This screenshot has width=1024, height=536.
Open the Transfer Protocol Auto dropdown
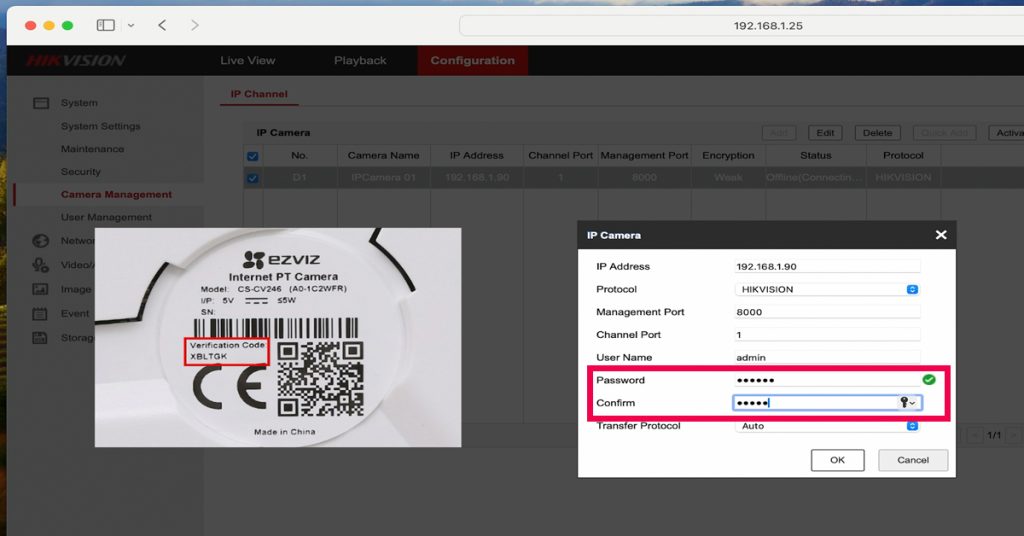(x=827, y=426)
